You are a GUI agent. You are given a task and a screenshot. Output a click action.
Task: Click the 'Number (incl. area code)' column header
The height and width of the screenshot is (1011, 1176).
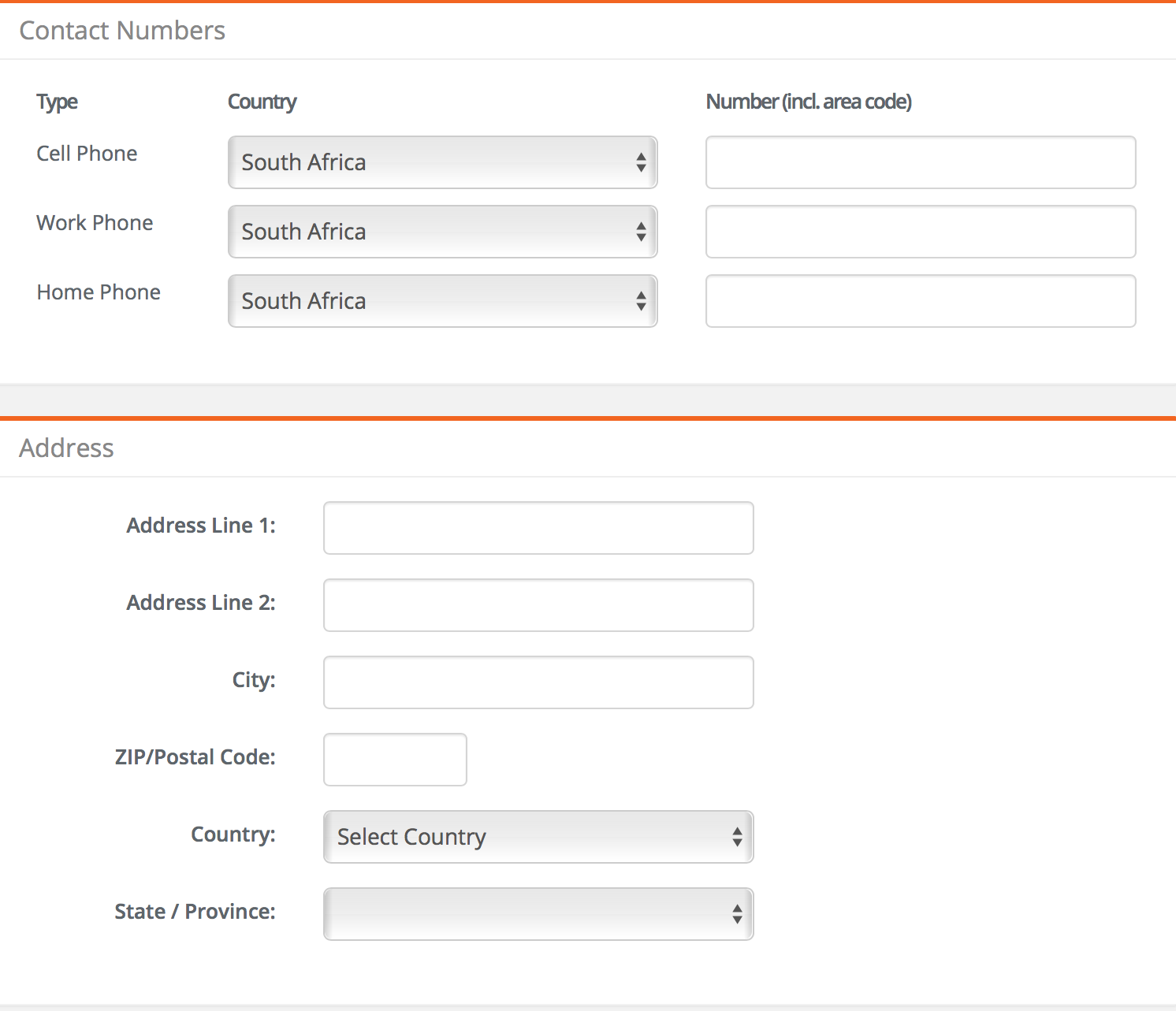809,102
